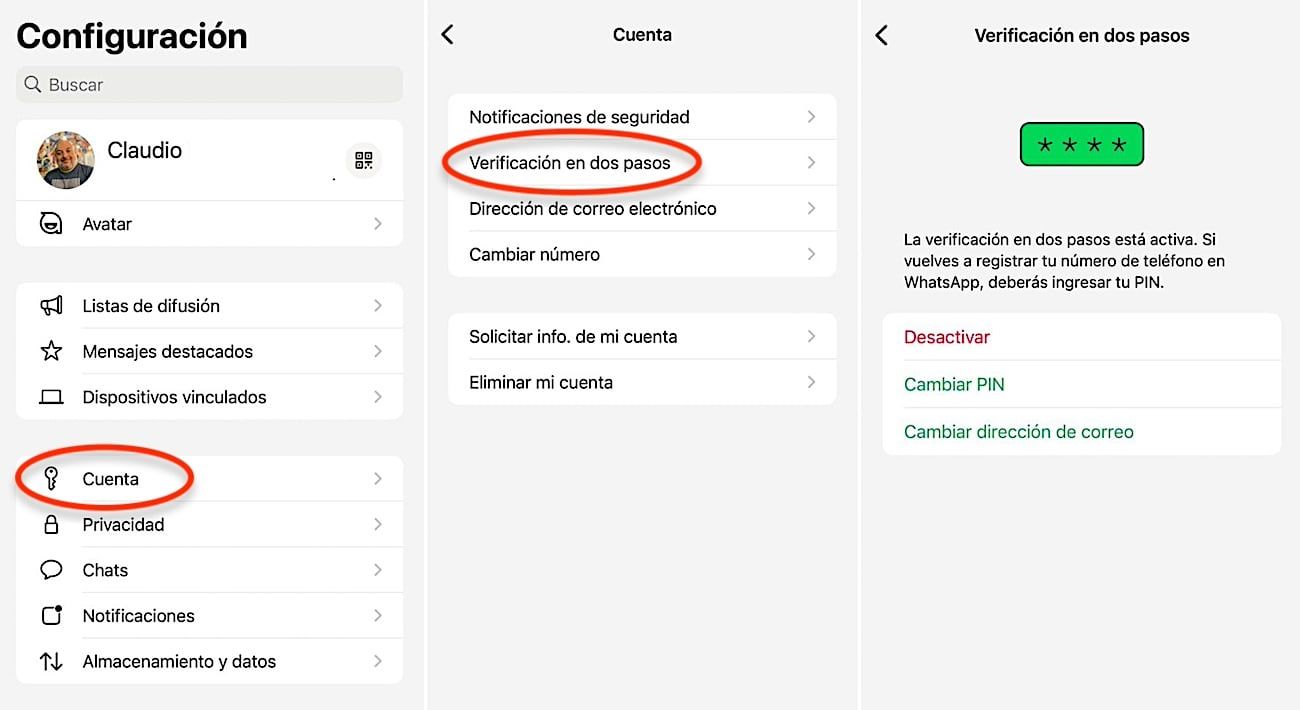
Task: Select Cambiar PIN link
Action: [954, 384]
